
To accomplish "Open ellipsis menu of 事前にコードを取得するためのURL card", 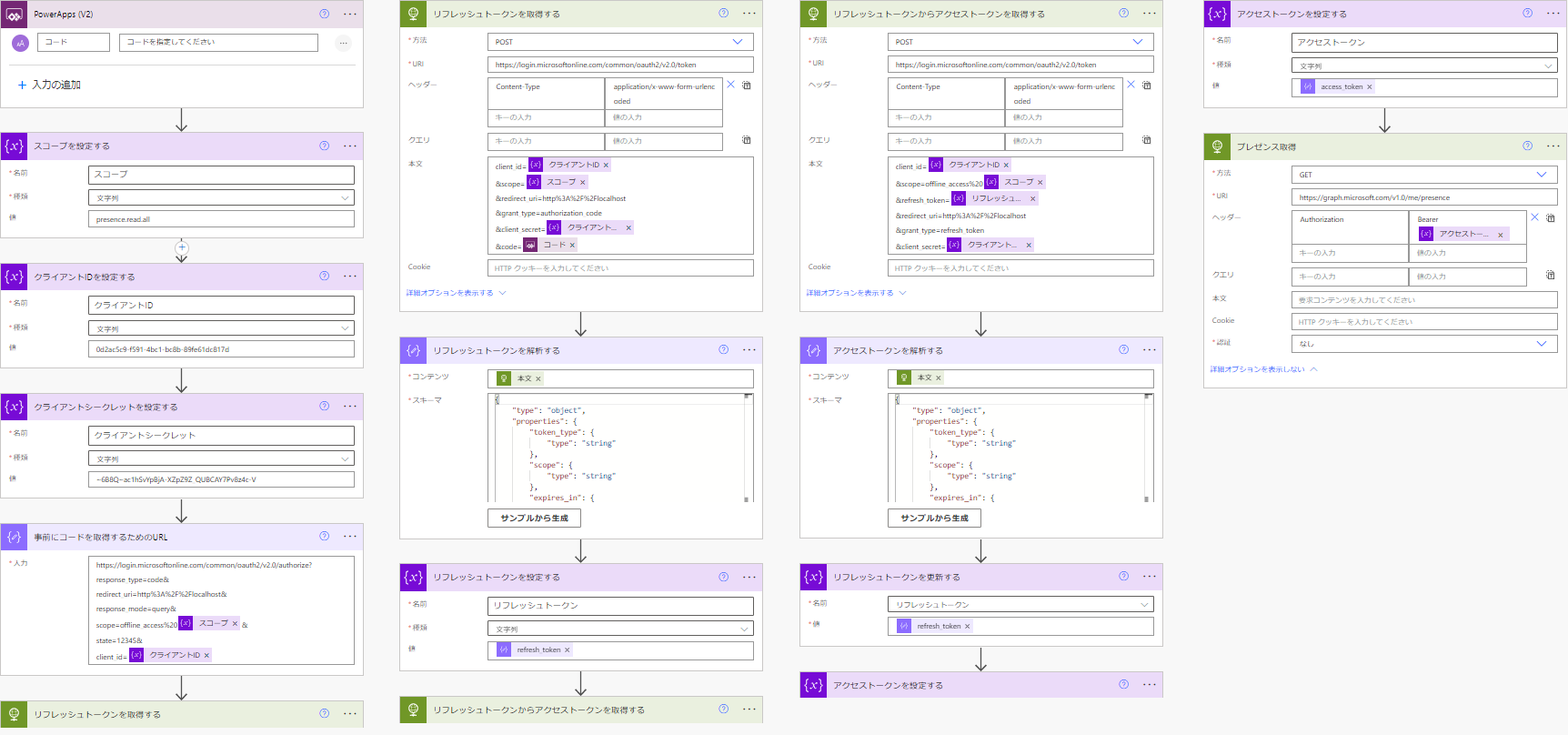I will click(x=350, y=536).
